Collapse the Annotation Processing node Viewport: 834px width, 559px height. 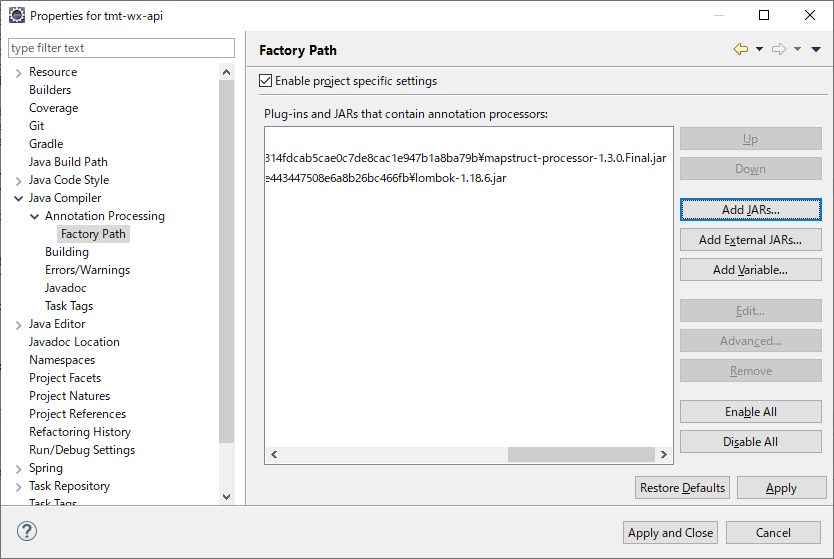[x=34, y=216]
